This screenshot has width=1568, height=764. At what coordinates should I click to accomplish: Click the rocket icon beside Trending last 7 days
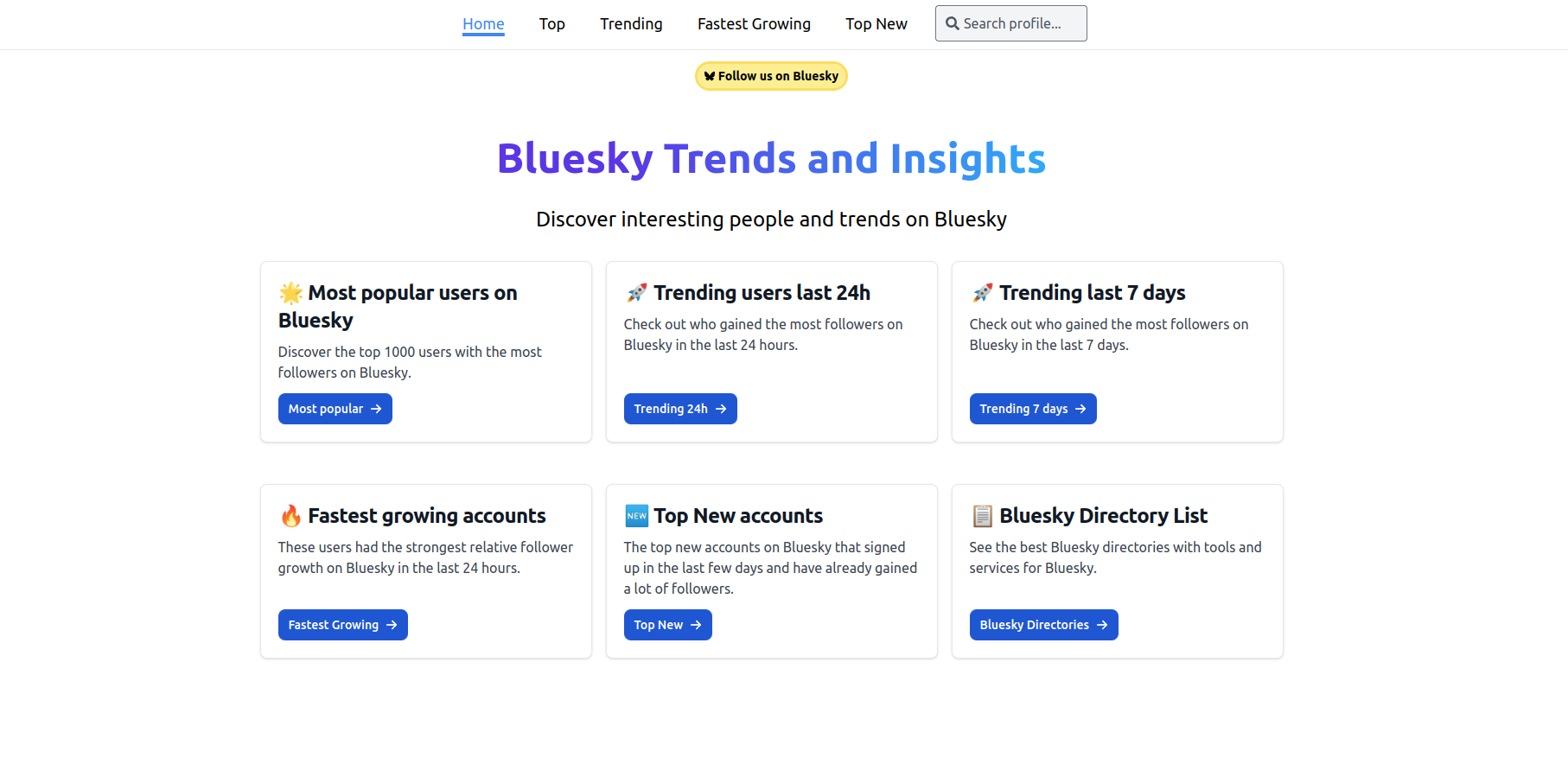click(x=982, y=293)
